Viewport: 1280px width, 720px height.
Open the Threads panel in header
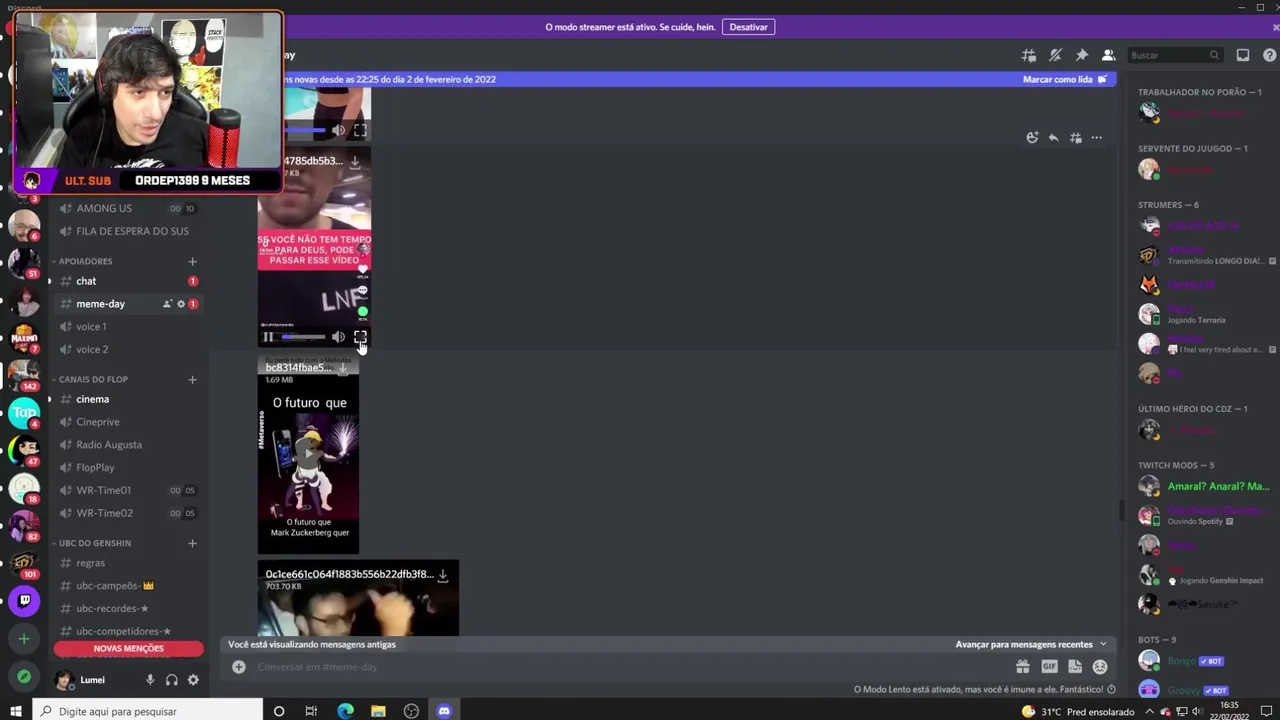pyautogui.click(x=1029, y=55)
